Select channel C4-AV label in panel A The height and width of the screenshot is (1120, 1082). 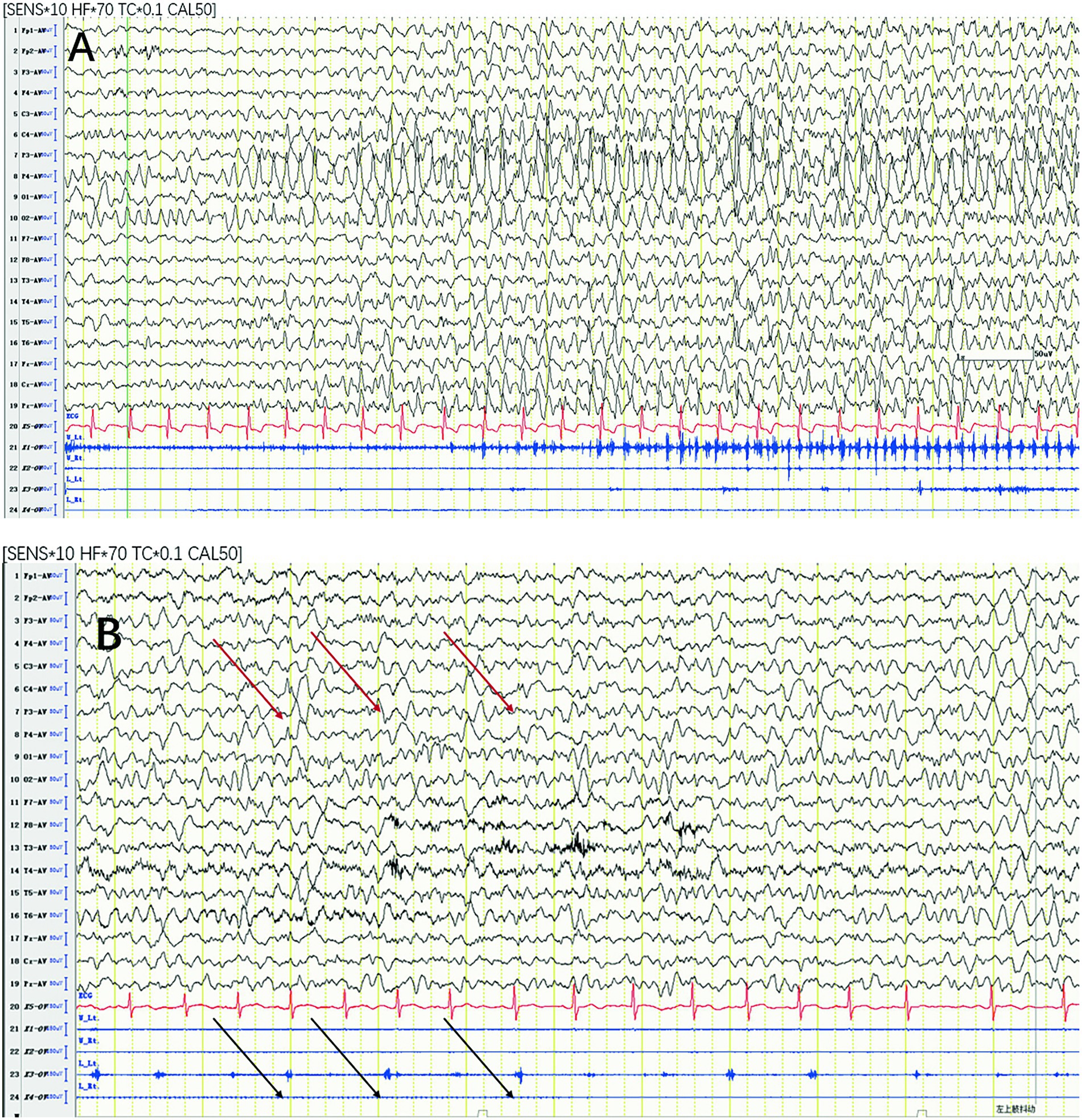pos(32,134)
